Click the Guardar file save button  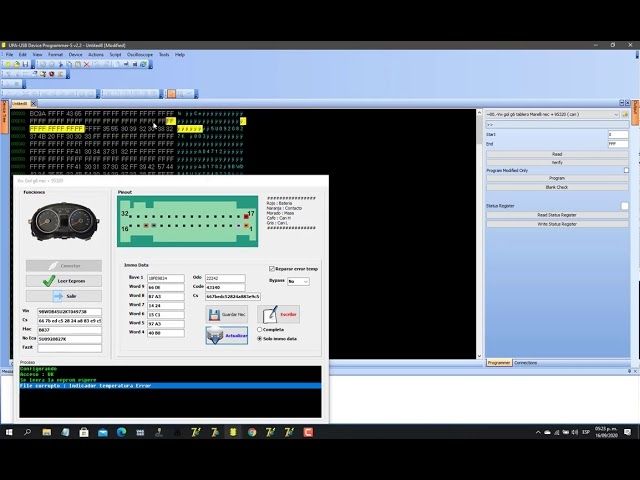click(227, 314)
